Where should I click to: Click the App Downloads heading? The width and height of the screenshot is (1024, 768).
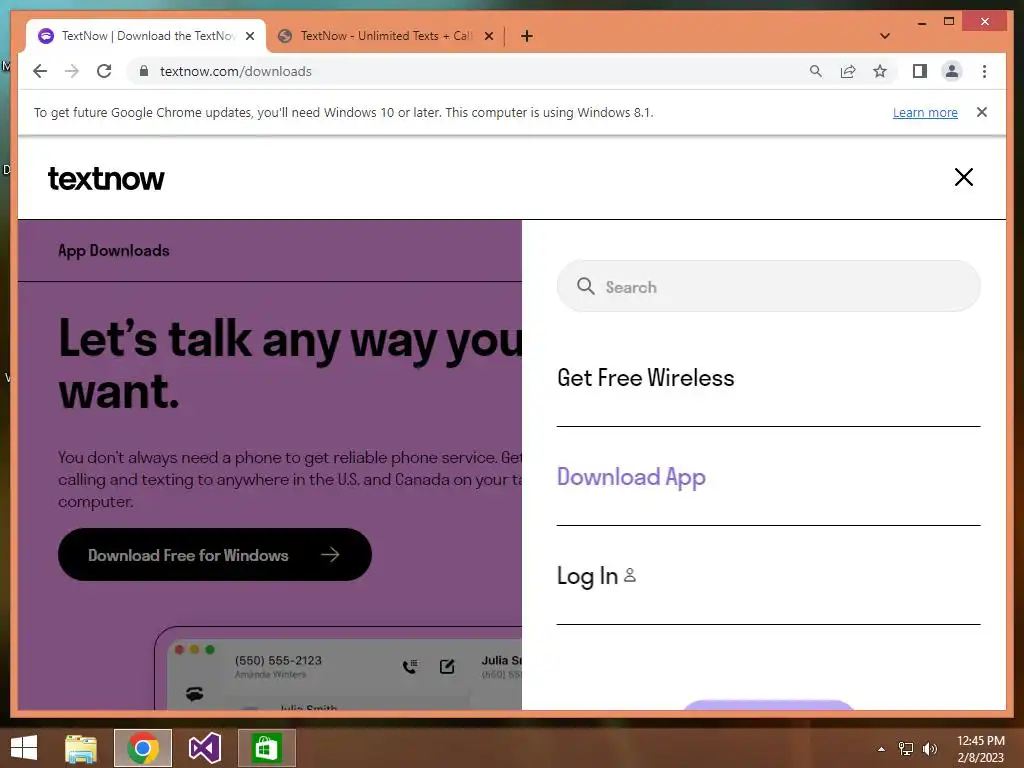tap(114, 251)
